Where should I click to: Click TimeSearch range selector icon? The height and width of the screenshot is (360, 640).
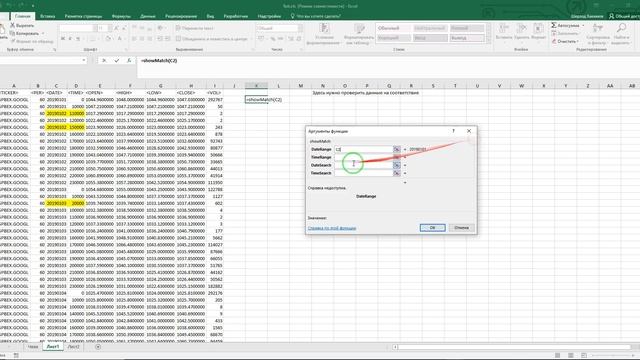click(396, 173)
